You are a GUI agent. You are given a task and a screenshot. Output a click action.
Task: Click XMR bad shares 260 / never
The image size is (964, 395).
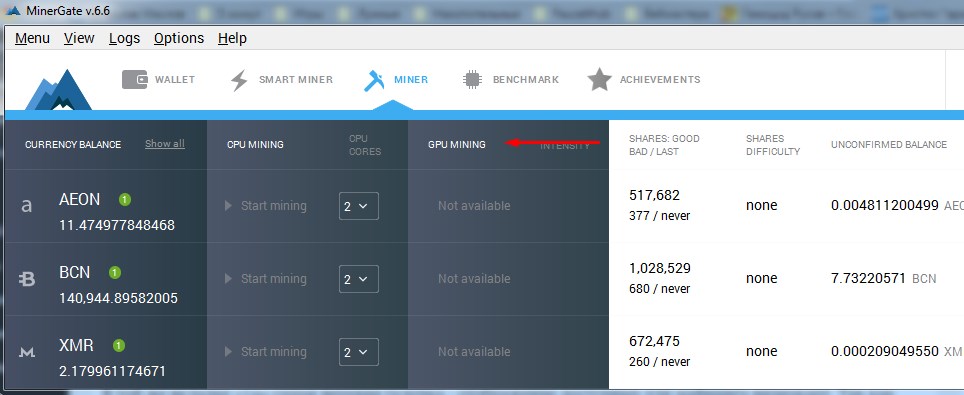[x=660, y=362]
